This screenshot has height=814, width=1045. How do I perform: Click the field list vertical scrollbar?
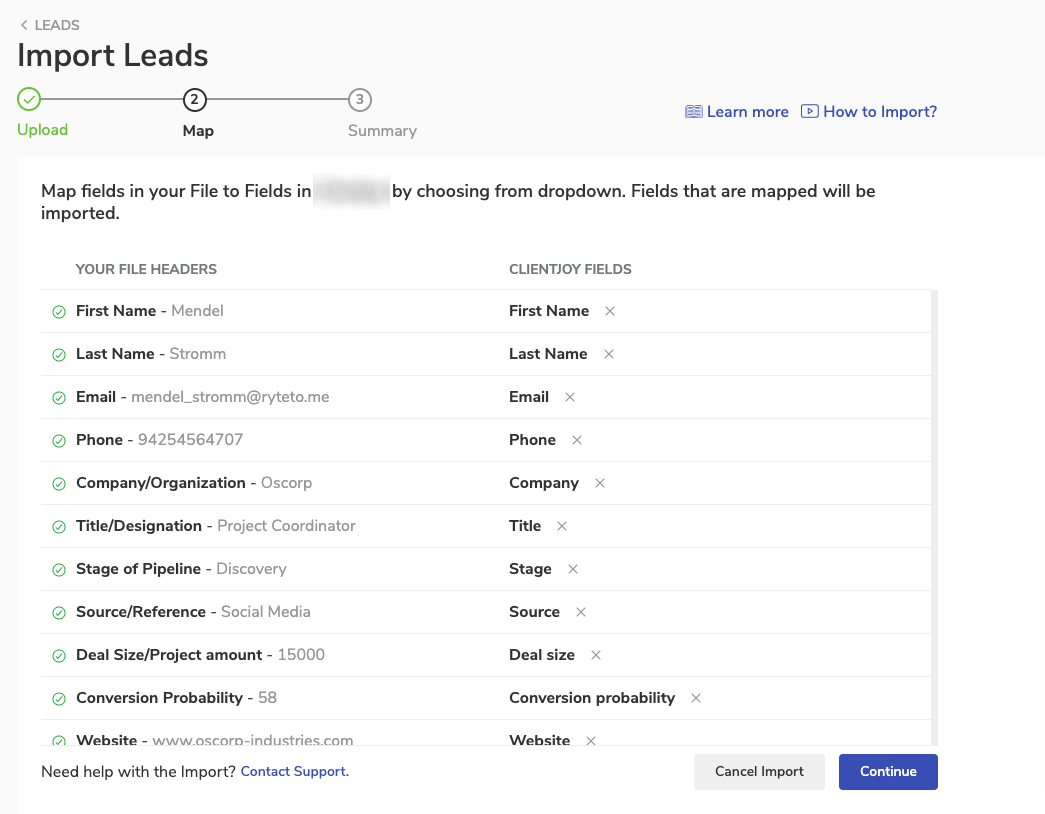point(934,500)
